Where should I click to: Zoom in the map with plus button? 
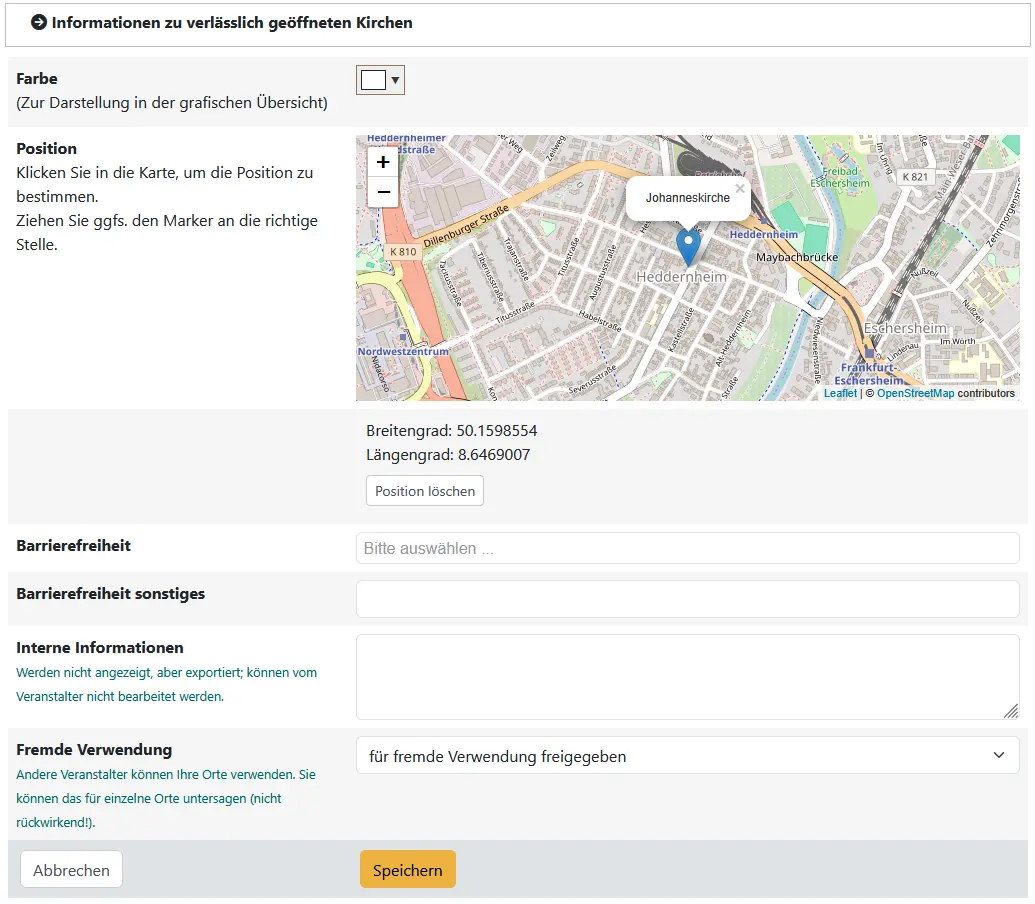click(x=383, y=162)
